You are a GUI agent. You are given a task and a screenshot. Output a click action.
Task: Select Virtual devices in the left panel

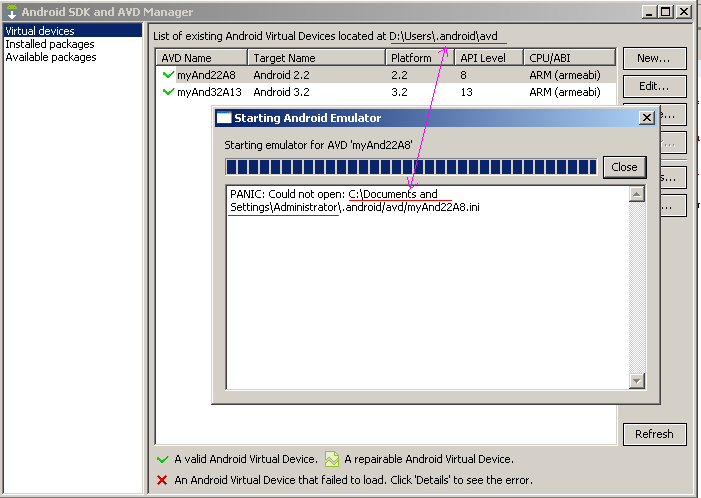pos(73,31)
